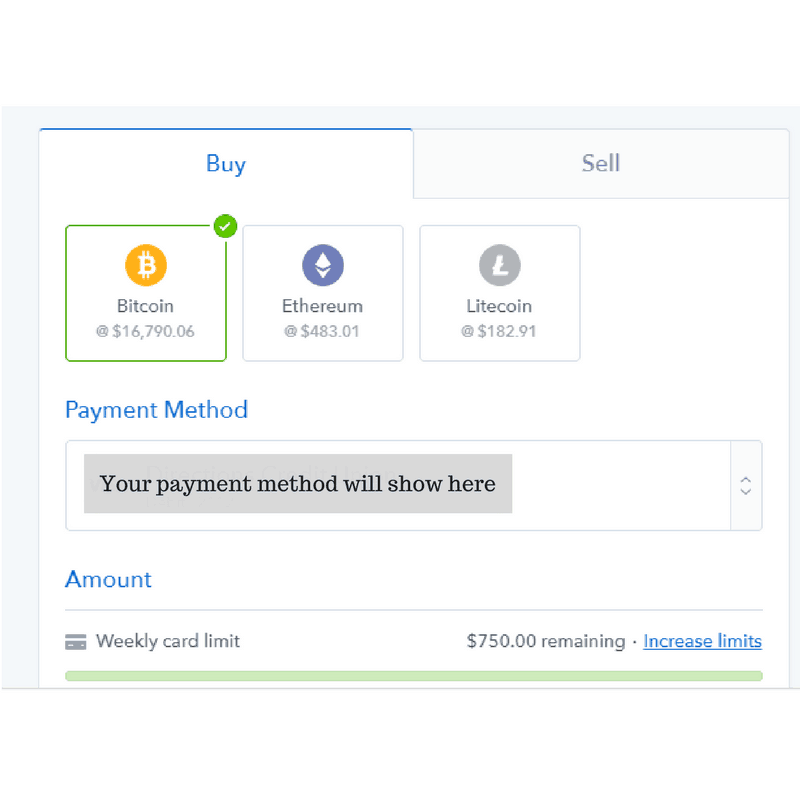The height and width of the screenshot is (800, 800).
Task: Select the Ethereum currency card
Action: pos(323,293)
